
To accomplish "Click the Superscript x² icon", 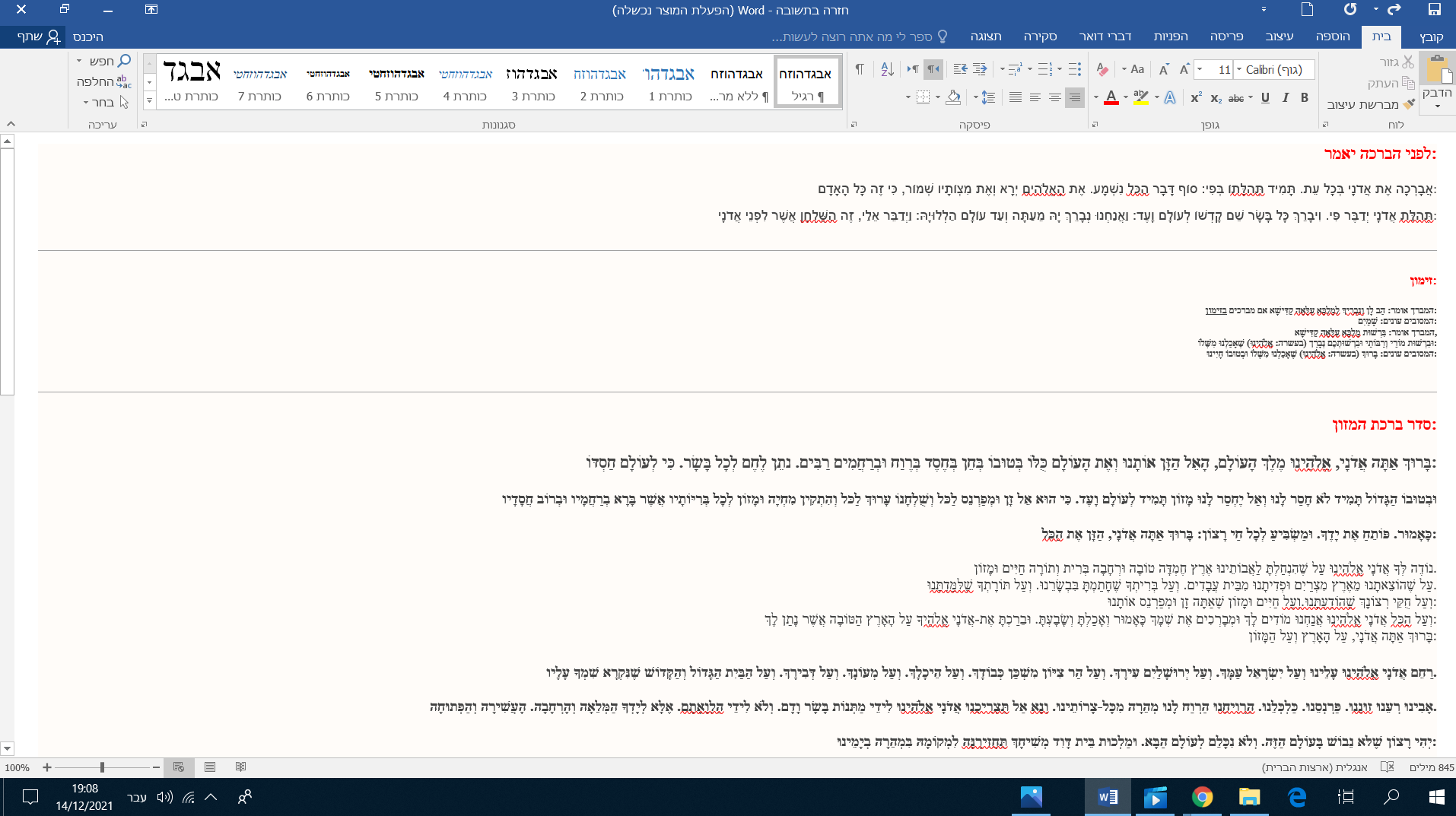I will 1196,97.
